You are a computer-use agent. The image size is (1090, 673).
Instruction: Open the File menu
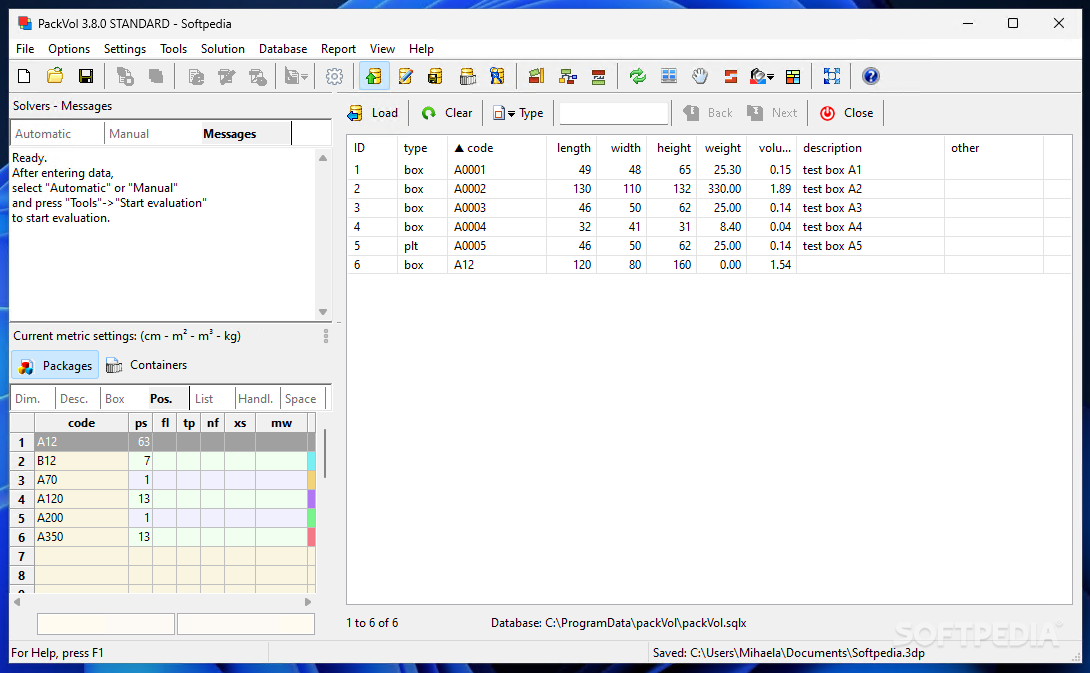point(25,49)
